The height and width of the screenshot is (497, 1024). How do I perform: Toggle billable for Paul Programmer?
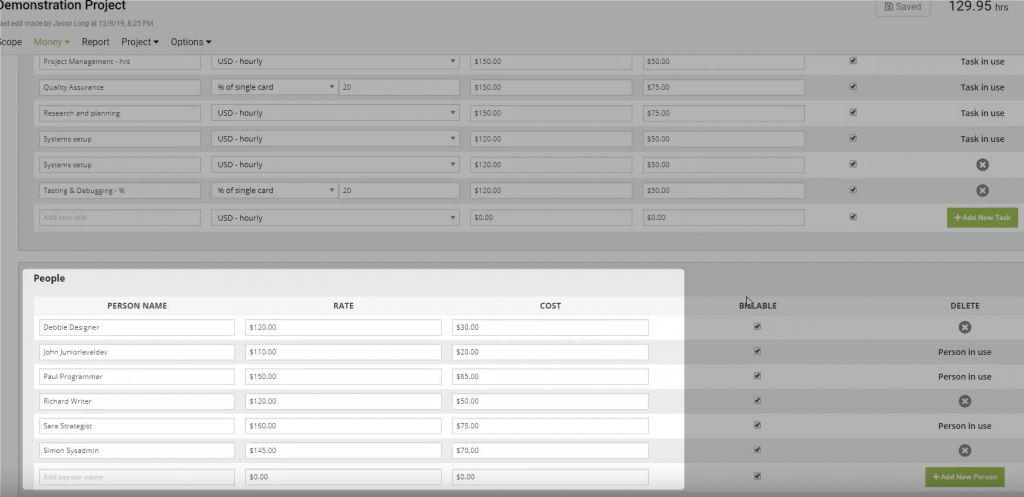click(758, 376)
